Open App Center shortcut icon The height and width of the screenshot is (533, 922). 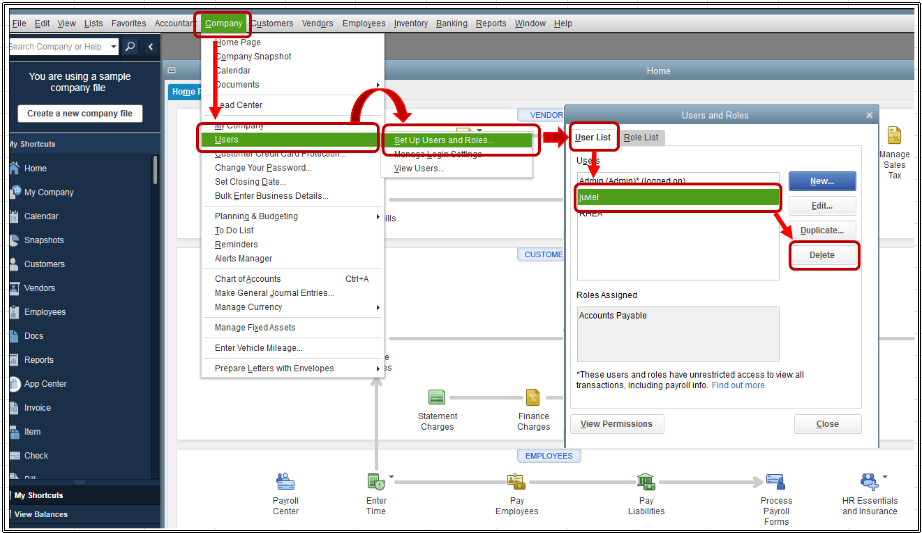[15, 384]
